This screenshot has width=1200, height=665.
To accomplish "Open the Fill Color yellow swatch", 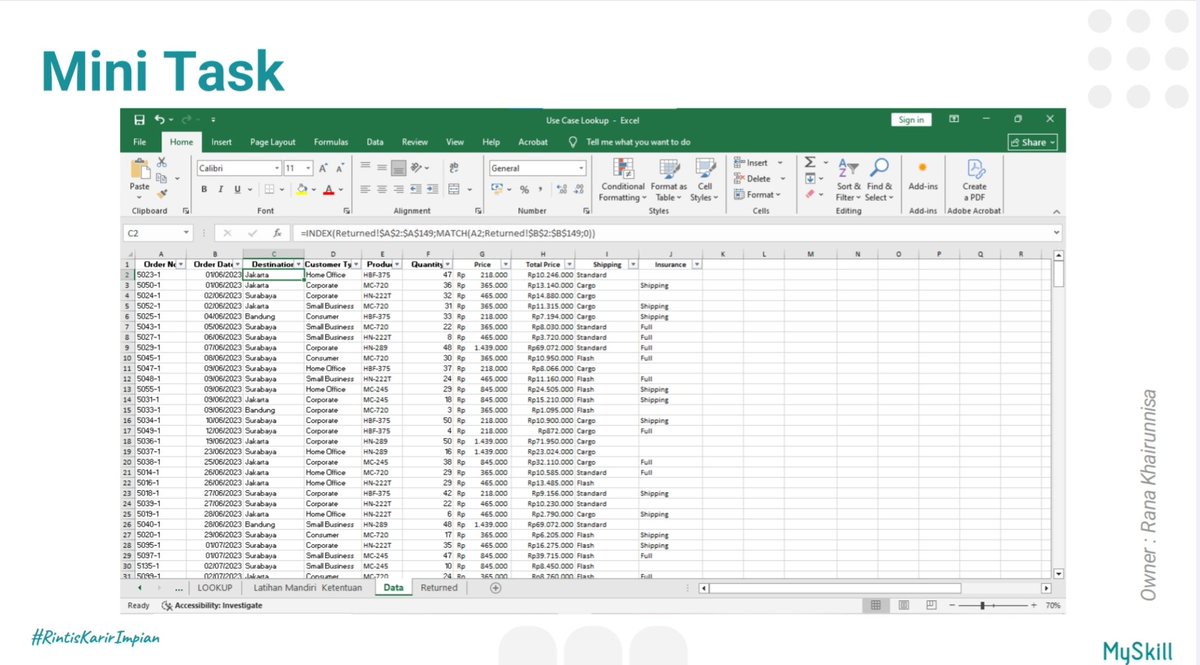I will click(x=301, y=189).
